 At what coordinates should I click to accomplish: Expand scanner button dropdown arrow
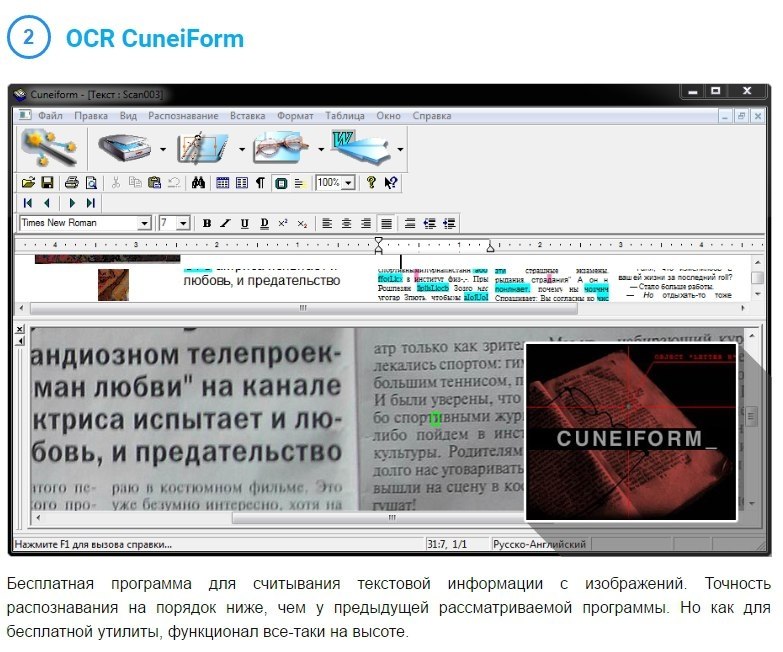tap(163, 149)
